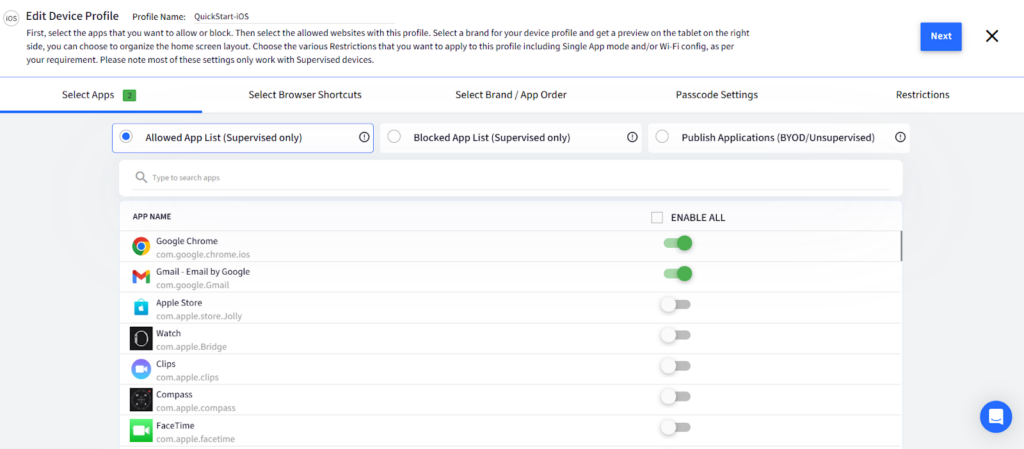Show info for Blocked App List
This screenshot has width=1024, height=449.
(632, 137)
